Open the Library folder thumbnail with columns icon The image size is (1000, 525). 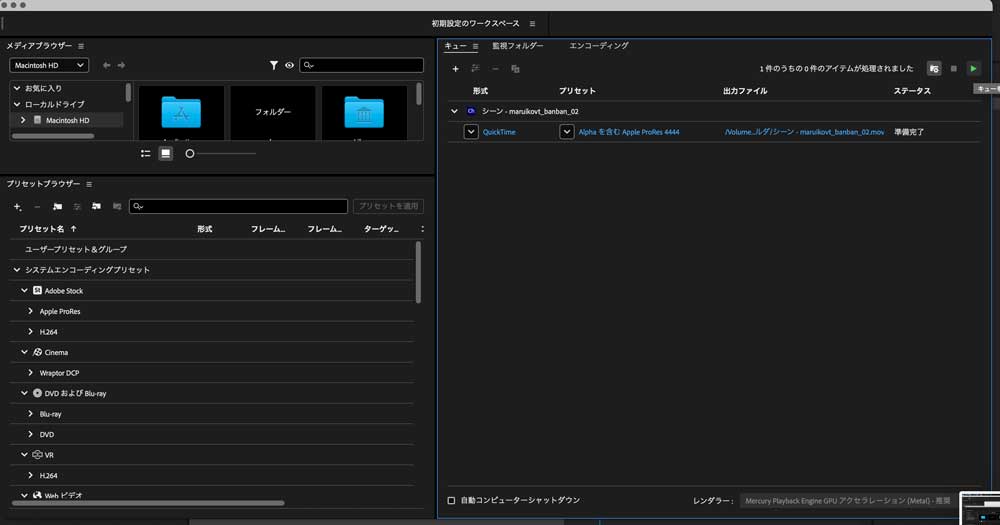pyautogui.click(x=364, y=112)
